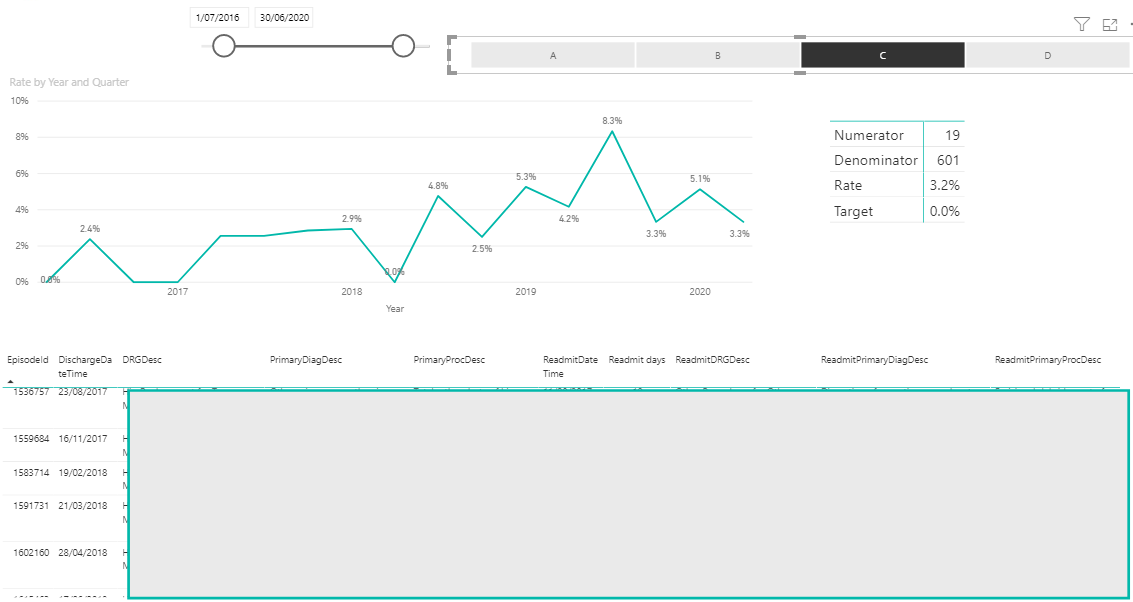Click the Numerator row label
1133x602 pixels.
click(x=869, y=135)
